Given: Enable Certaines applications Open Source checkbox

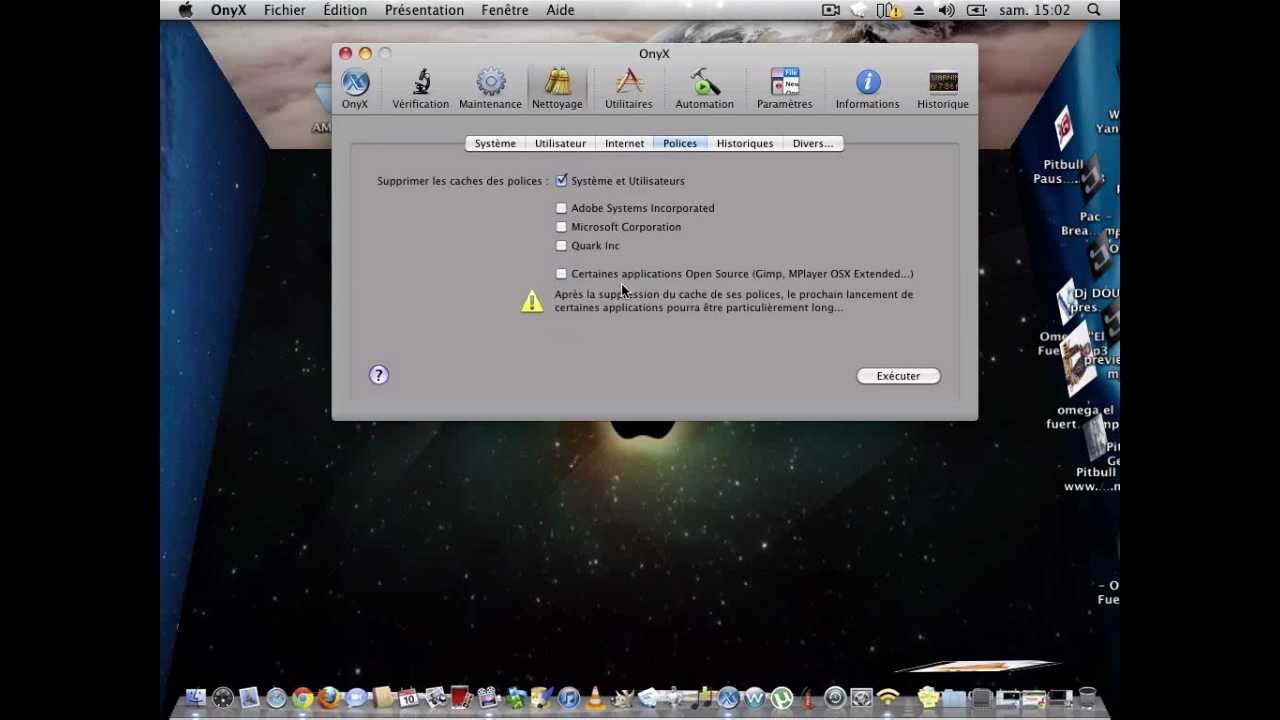Looking at the screenshot, I should click(561, 274).
